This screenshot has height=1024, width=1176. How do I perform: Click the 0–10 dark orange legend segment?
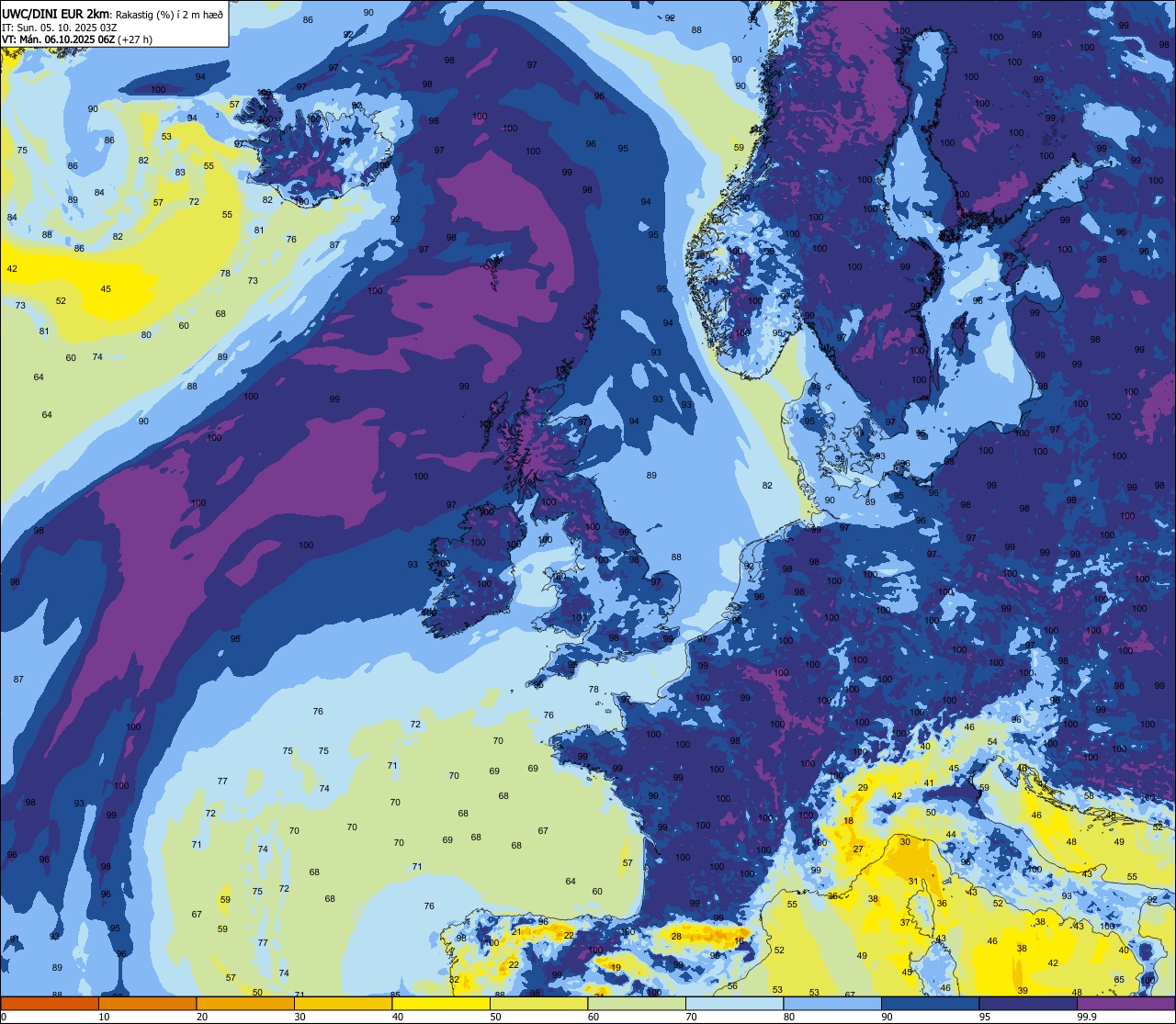click(50, 1003)
